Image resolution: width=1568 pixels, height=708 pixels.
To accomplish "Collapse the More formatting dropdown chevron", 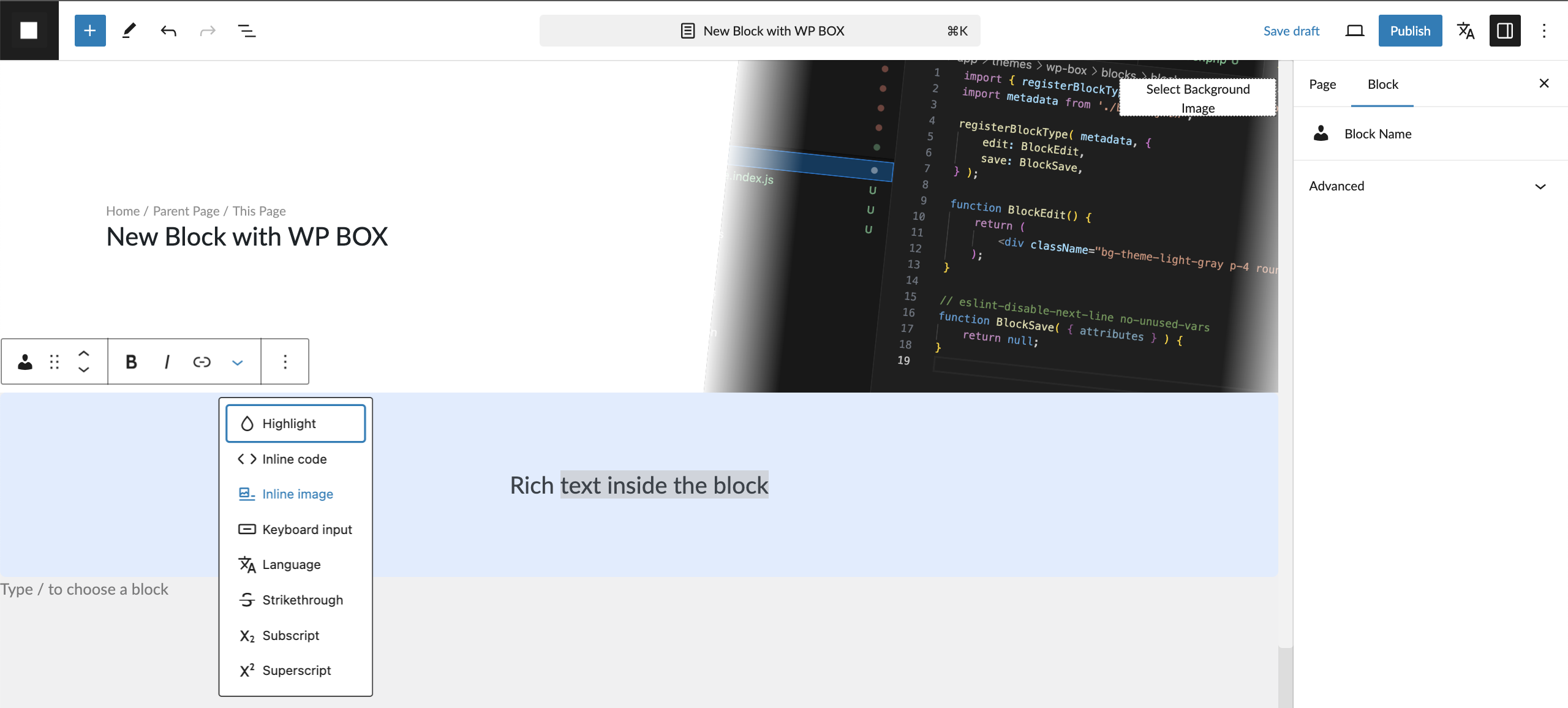I will coord(238,362).
